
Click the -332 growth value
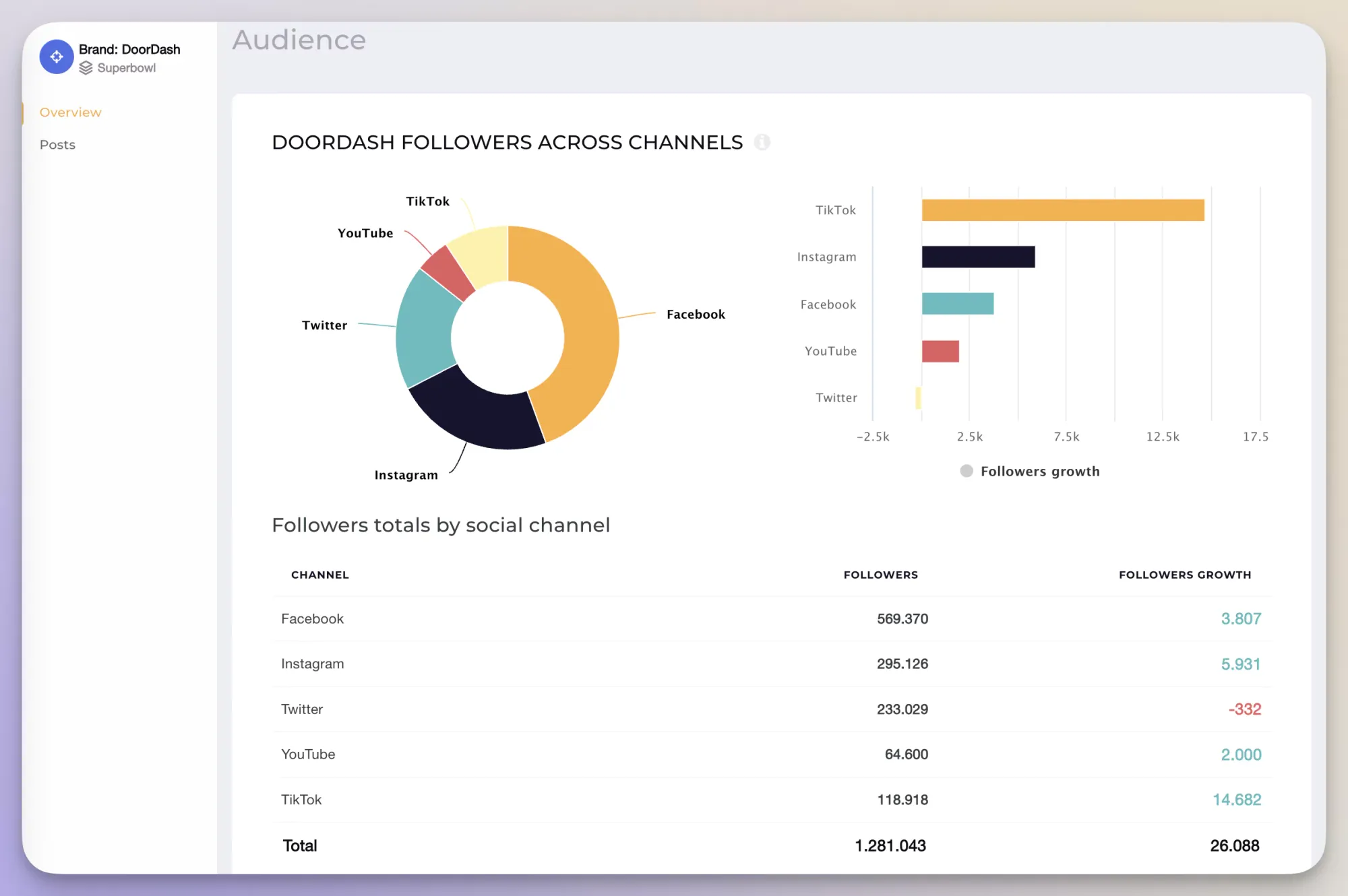[1244, 709]
